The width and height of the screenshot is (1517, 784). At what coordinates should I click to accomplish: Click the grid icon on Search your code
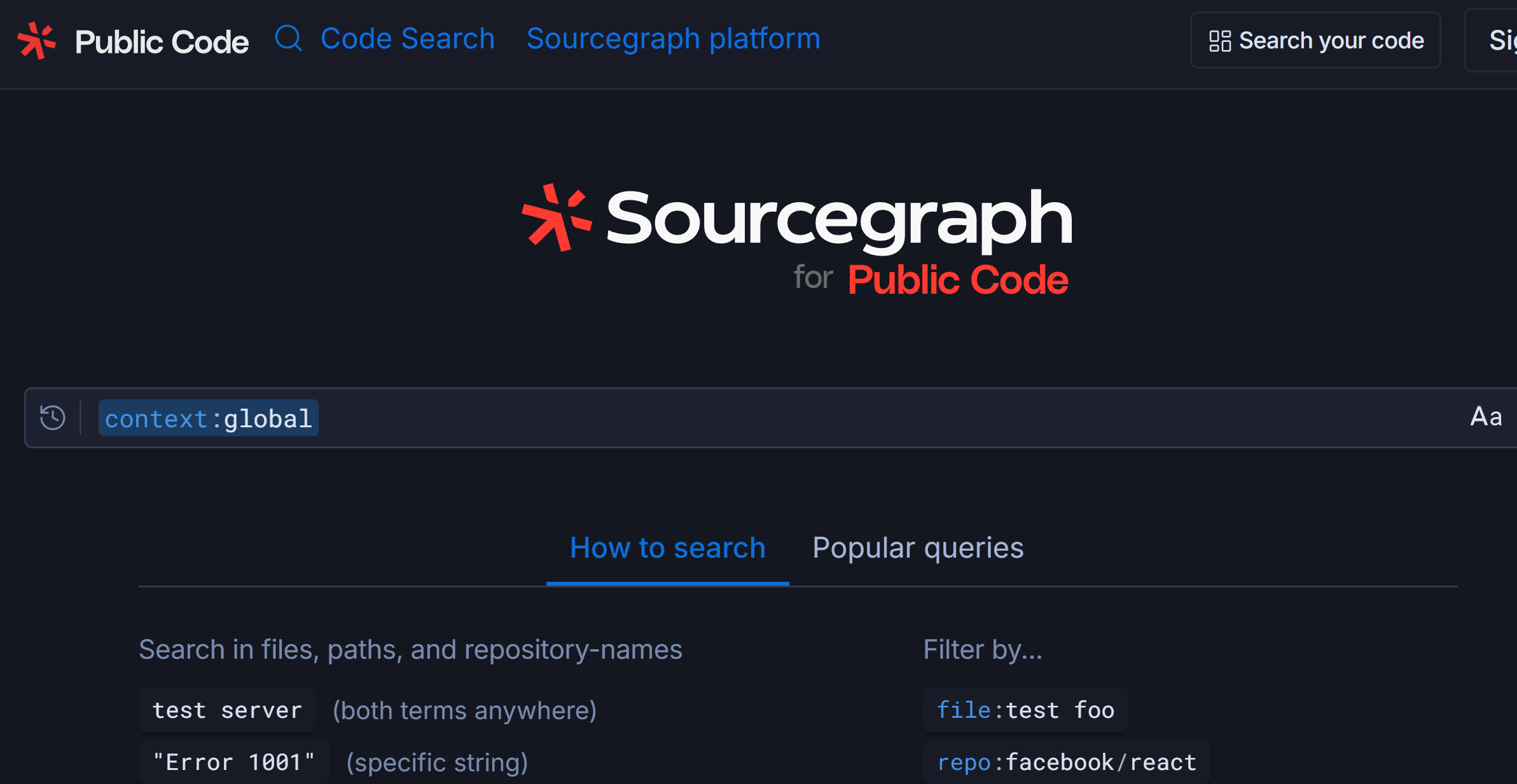pos(1219,41)
